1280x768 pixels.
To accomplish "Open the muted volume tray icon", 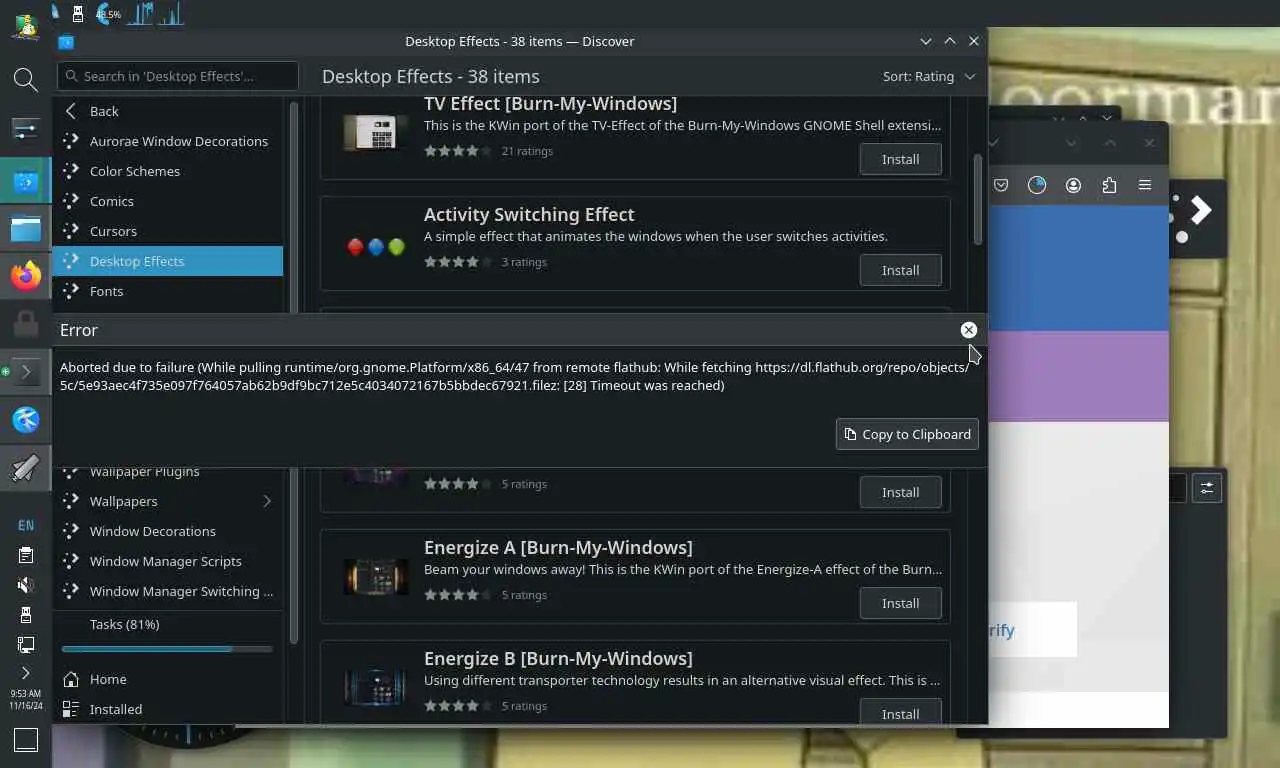I will click(x=25, y=585).
